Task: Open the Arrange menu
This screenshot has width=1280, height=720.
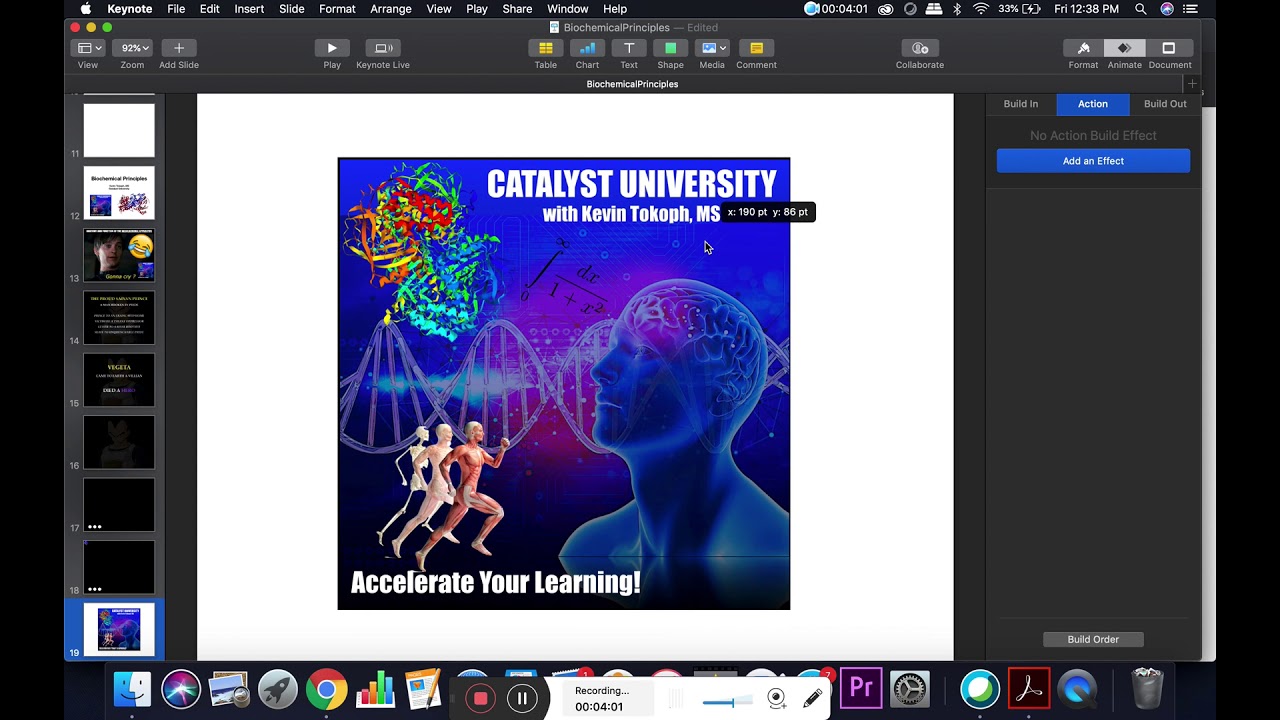Action: click(x=391, y=9)
